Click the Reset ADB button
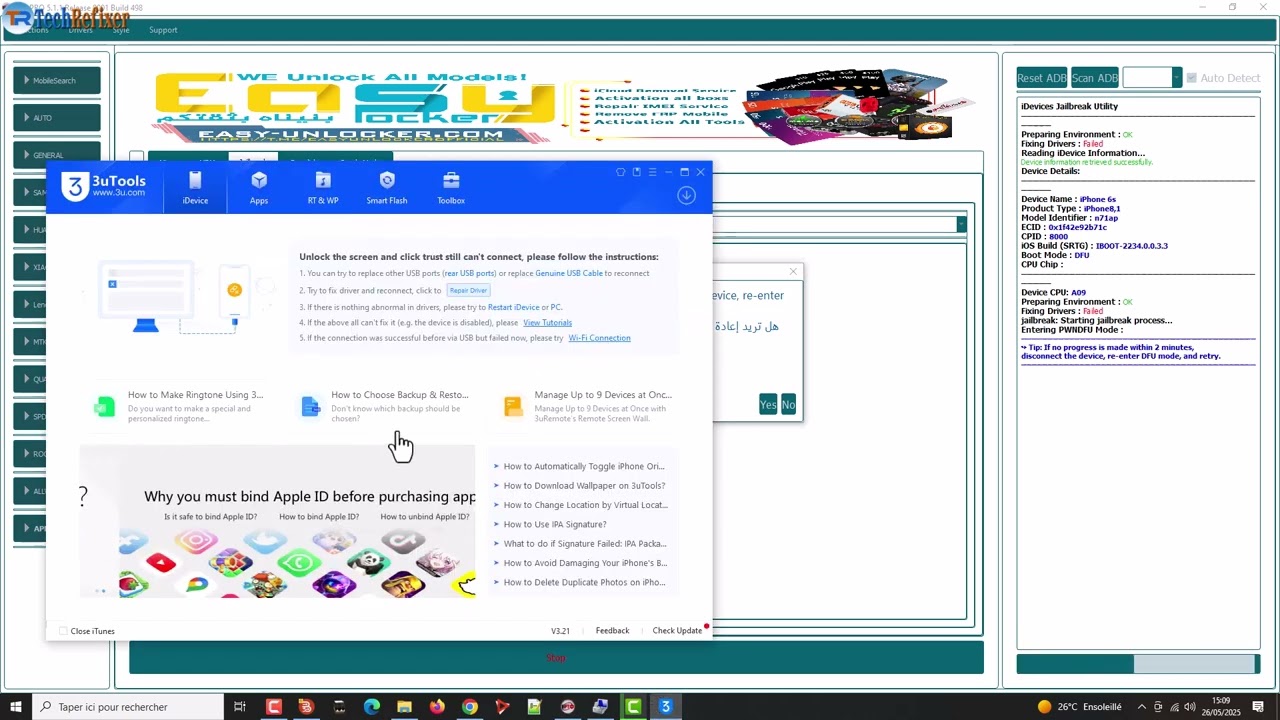1280x720 pixels. click(1042, 78)
